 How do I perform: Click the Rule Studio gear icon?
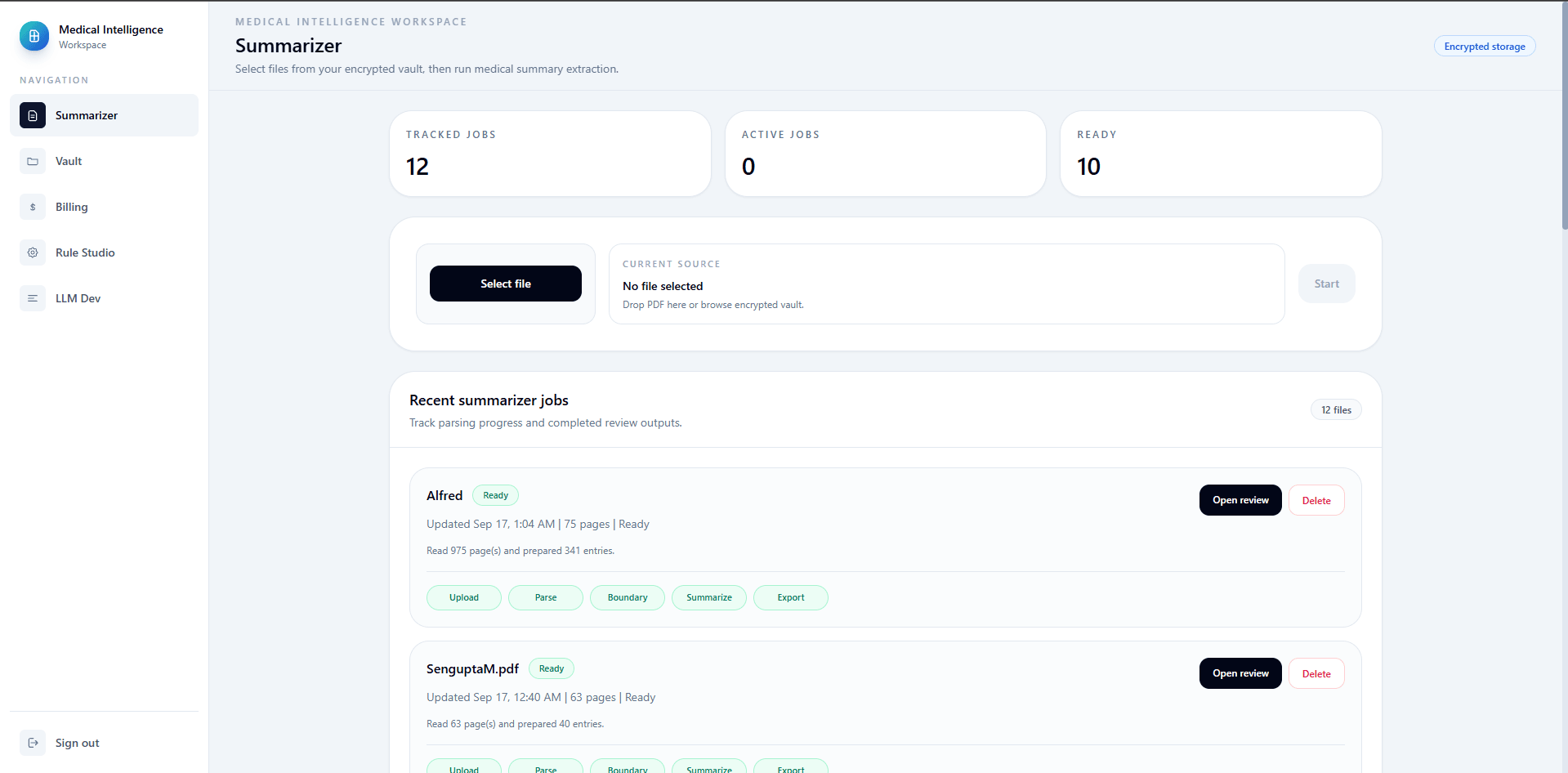click(33, 252)
